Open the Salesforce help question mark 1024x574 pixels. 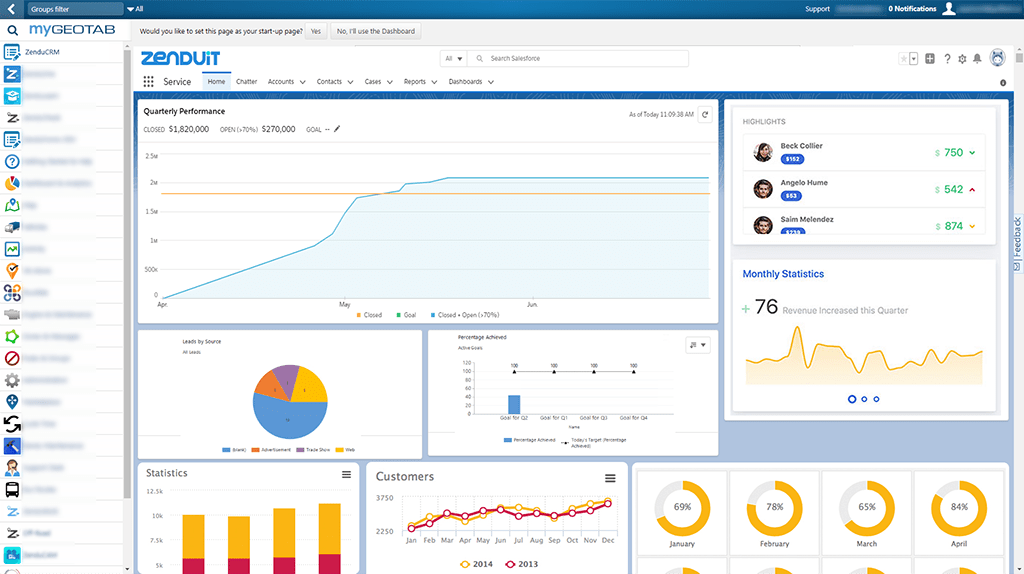coord(947,59)
